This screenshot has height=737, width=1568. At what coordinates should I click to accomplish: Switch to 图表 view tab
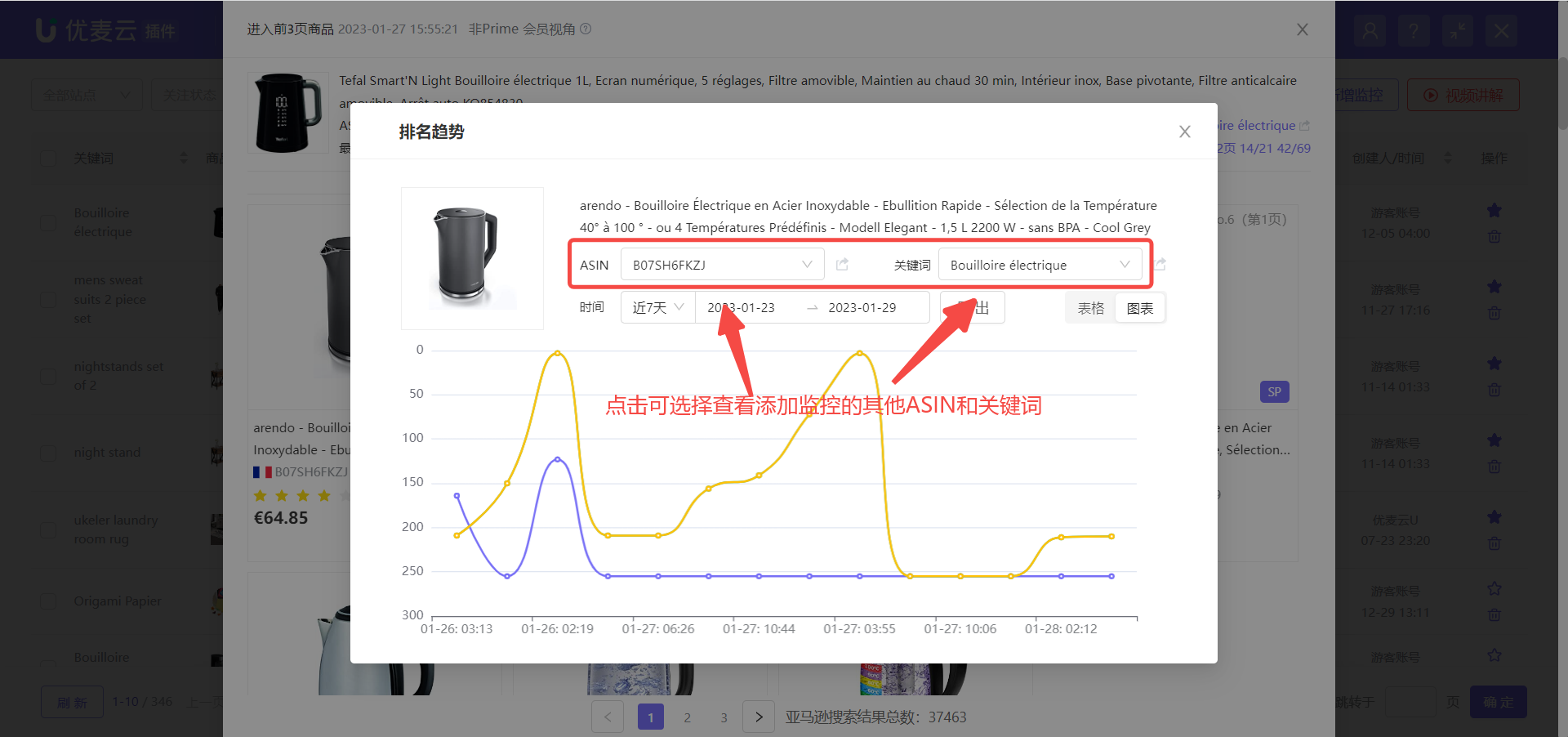(x=1140, y=308)
